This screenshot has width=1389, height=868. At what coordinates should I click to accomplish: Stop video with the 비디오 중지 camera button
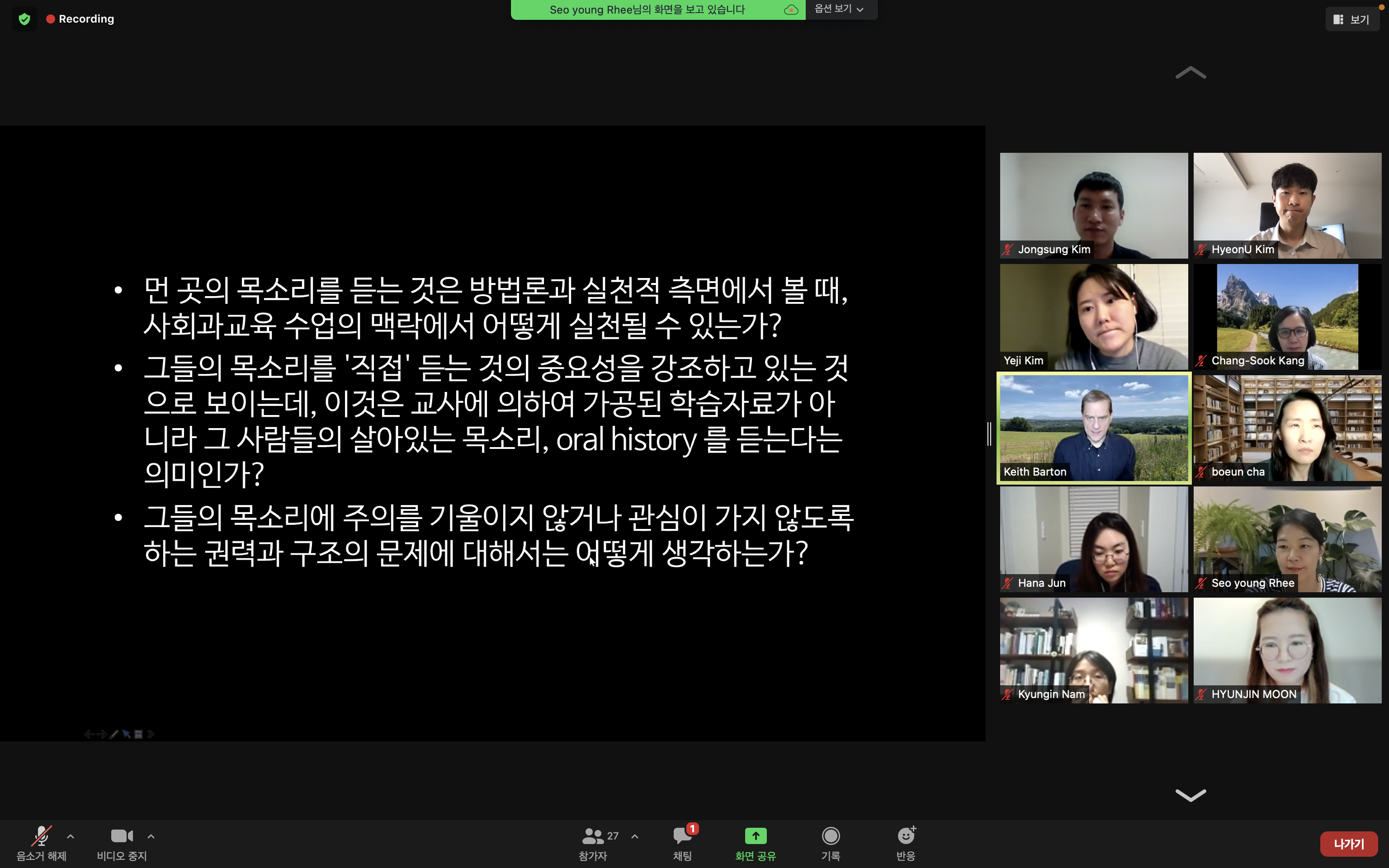tap(122, 843)
